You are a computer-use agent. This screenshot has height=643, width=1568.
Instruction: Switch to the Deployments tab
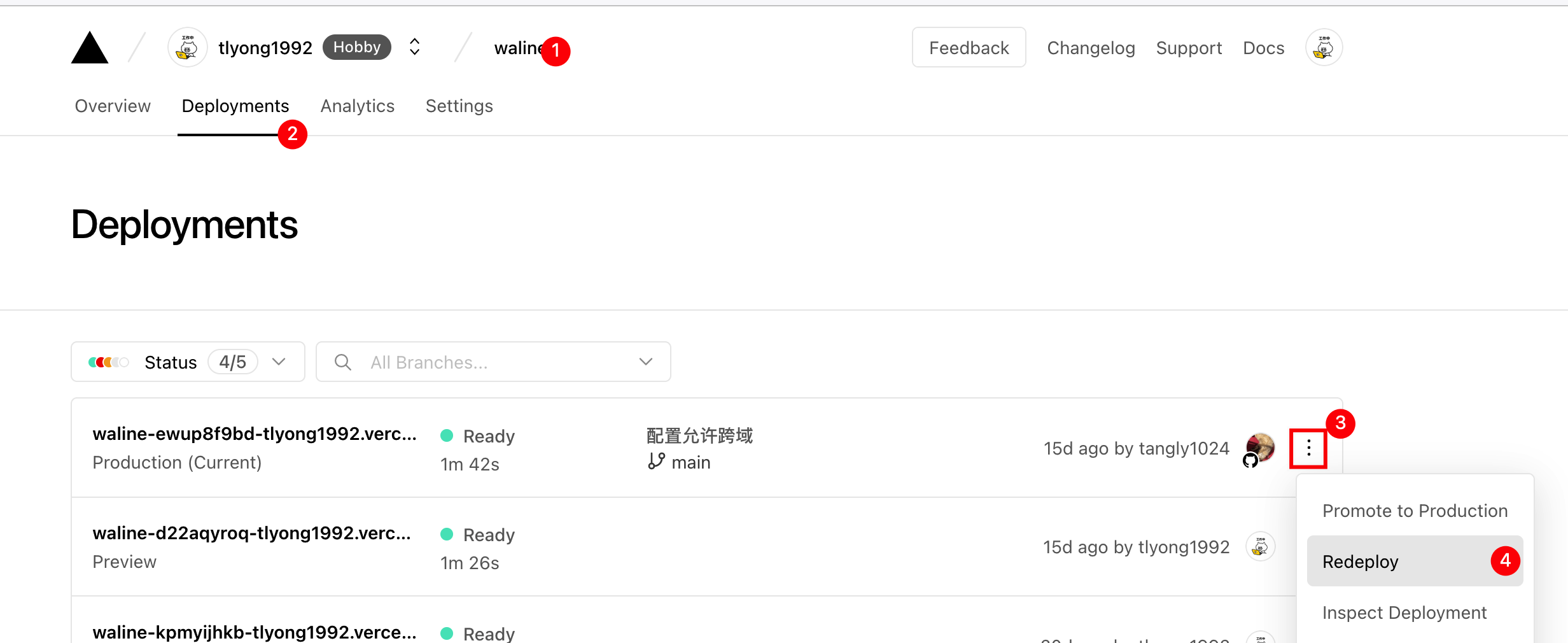pos(235,106)
